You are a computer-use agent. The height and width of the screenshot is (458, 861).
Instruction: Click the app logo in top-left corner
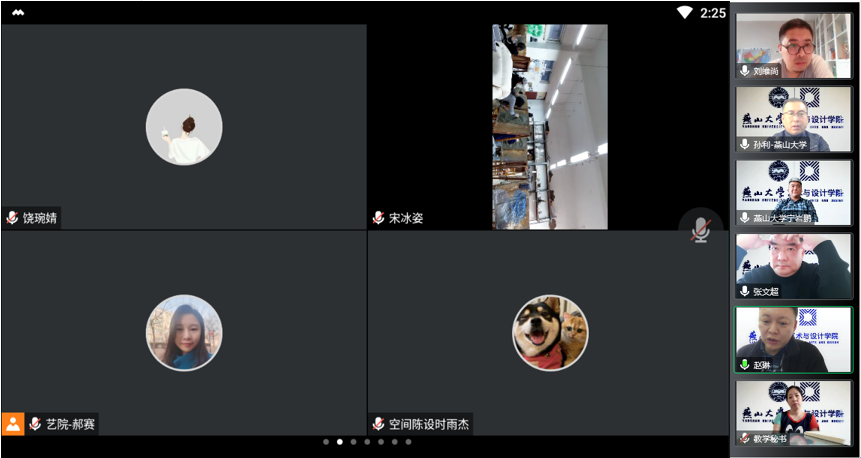point(18,12)
